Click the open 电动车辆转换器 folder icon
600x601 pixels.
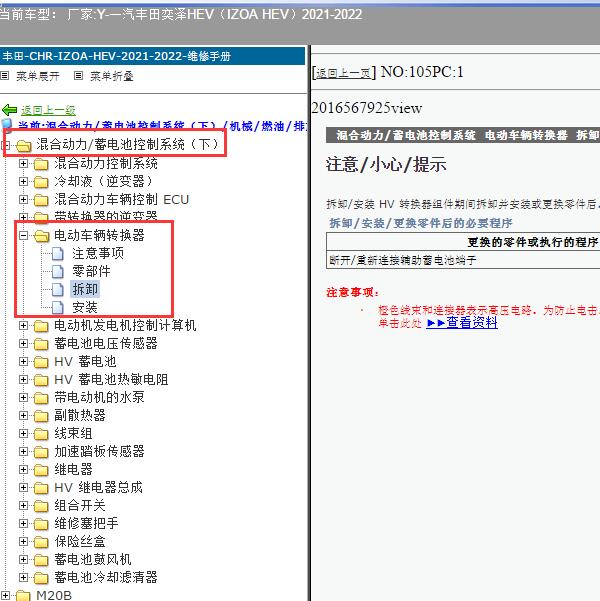pyautogui.click(x=41, y=236)
